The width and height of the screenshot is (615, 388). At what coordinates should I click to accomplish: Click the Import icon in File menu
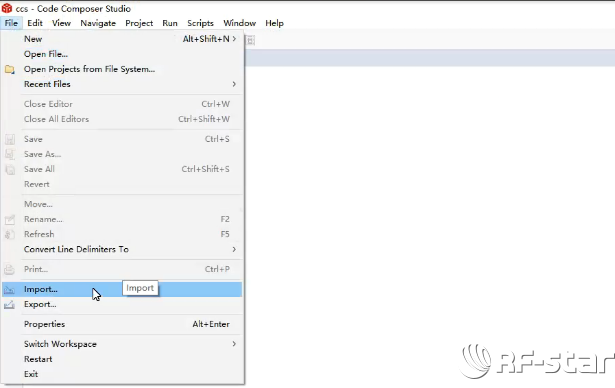[x=9, y=290]
